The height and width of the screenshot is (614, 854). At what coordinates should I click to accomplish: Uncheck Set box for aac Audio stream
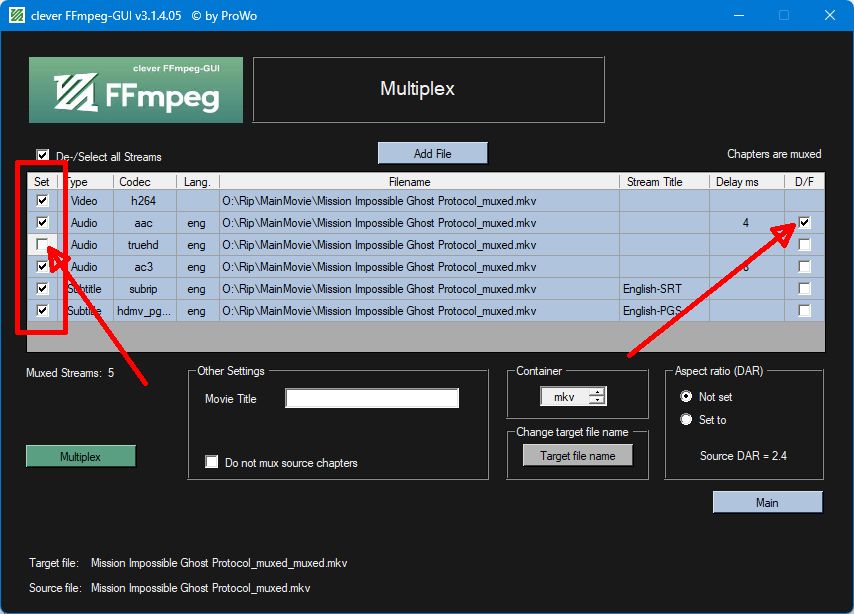pyautogui.click(x=42, y=222)
